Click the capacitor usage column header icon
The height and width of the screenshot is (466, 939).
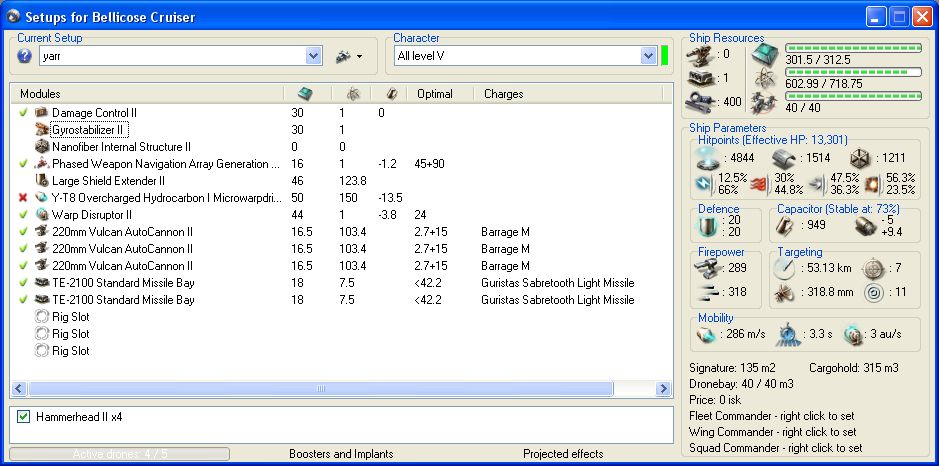point(390,93)
